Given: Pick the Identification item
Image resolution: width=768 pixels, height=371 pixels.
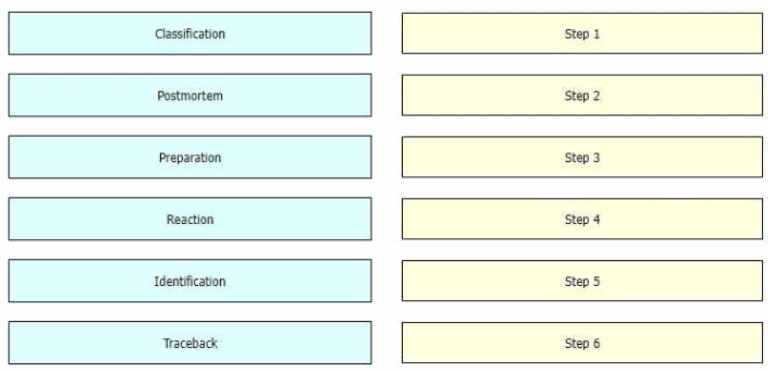Looking at the screenshot, I should tap(190, 281).
